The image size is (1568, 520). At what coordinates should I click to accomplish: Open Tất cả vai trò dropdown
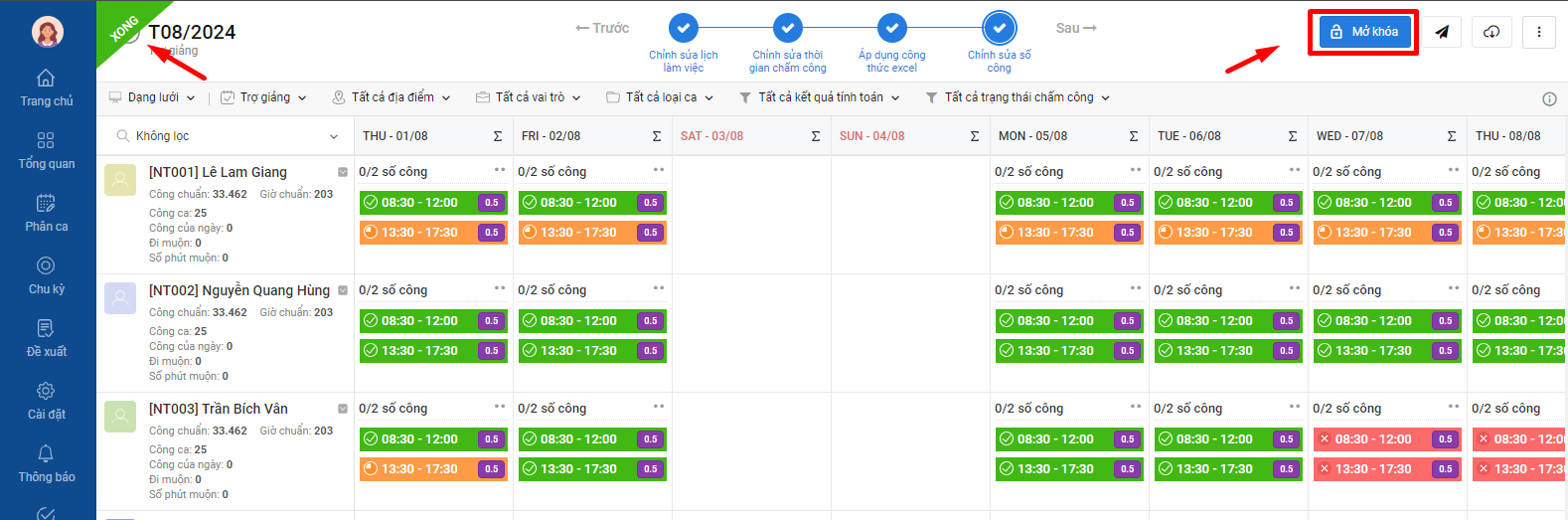pos(529,97)
